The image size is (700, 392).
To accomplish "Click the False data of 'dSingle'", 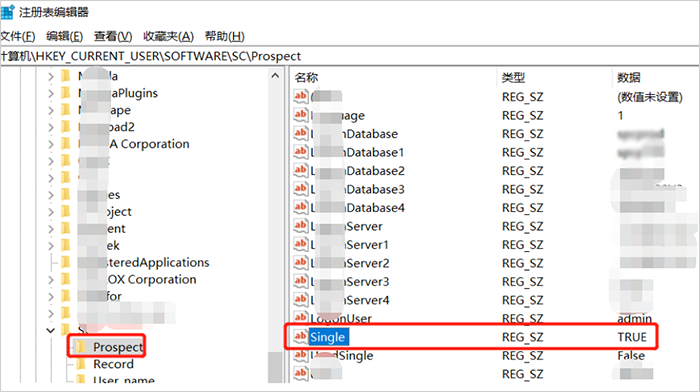I will click(x=631, y=356).
